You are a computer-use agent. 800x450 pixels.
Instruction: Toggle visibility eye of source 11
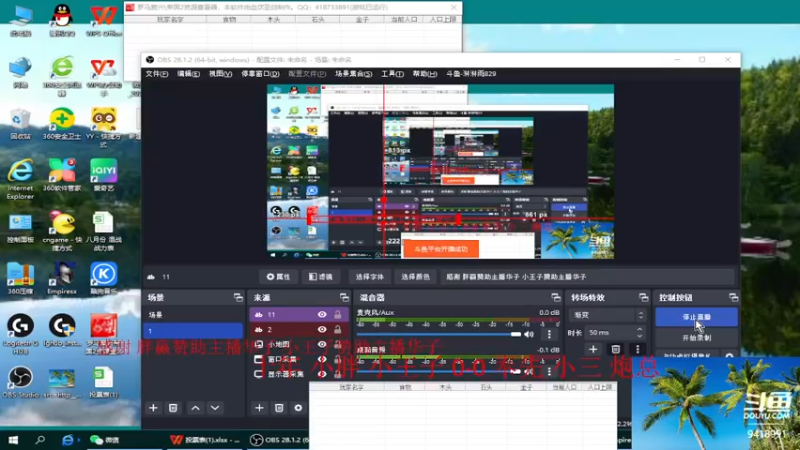[x=322, y=315]
